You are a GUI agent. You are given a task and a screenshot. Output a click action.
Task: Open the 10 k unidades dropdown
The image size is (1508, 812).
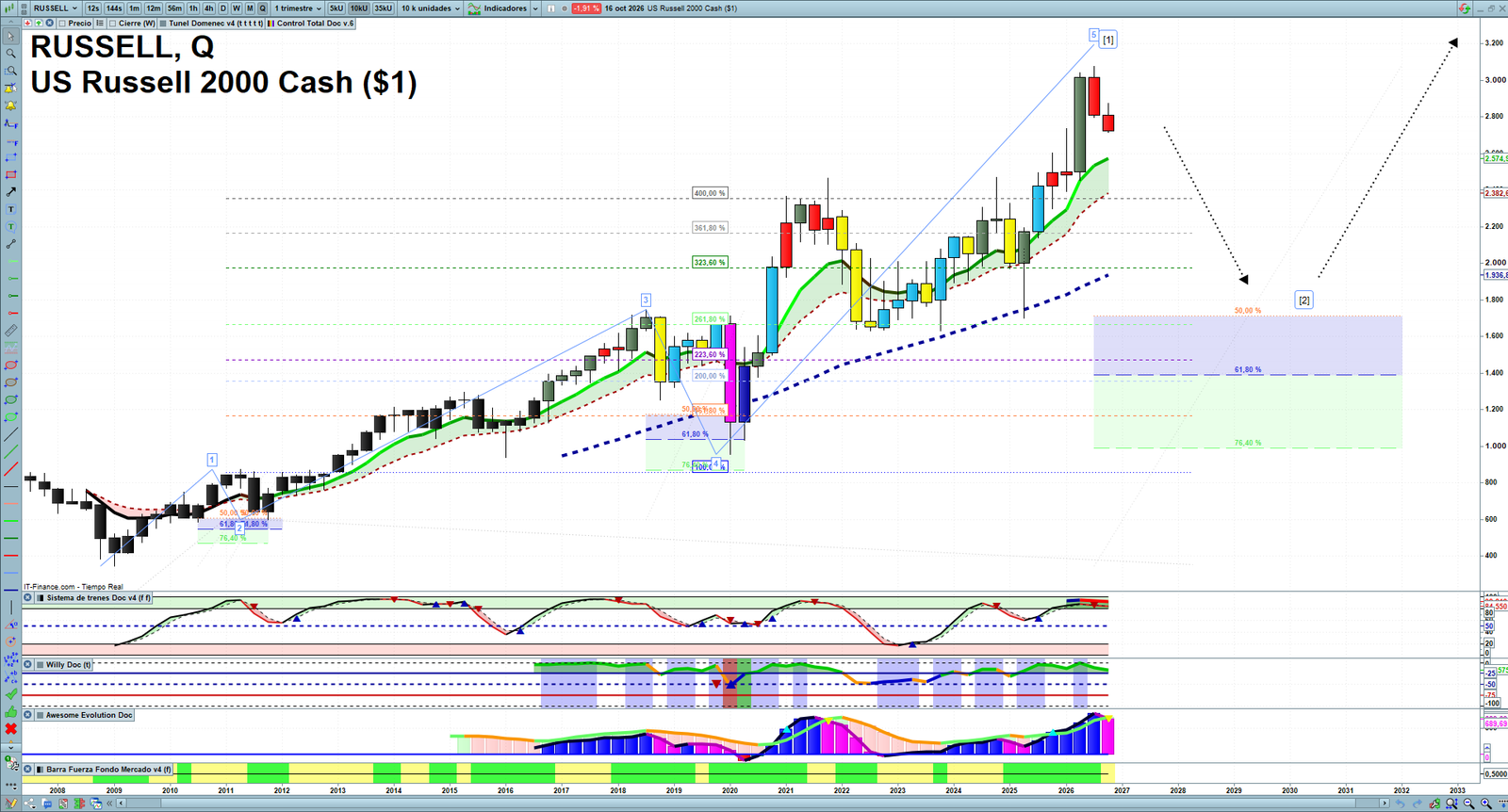[x=431, y=8]
